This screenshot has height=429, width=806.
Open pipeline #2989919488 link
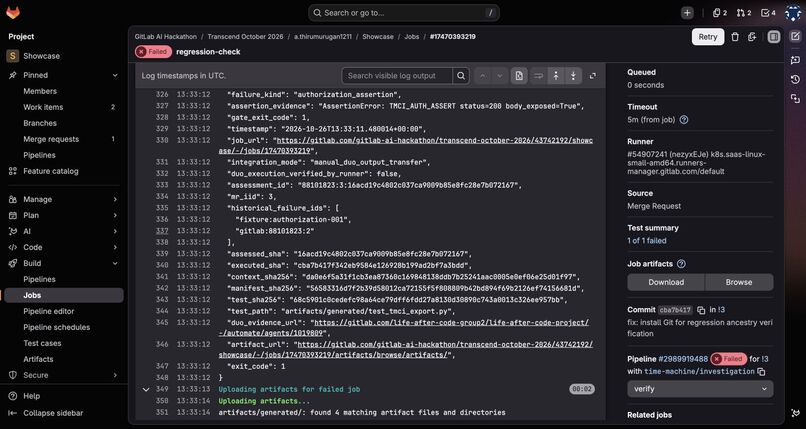point(683,359)
